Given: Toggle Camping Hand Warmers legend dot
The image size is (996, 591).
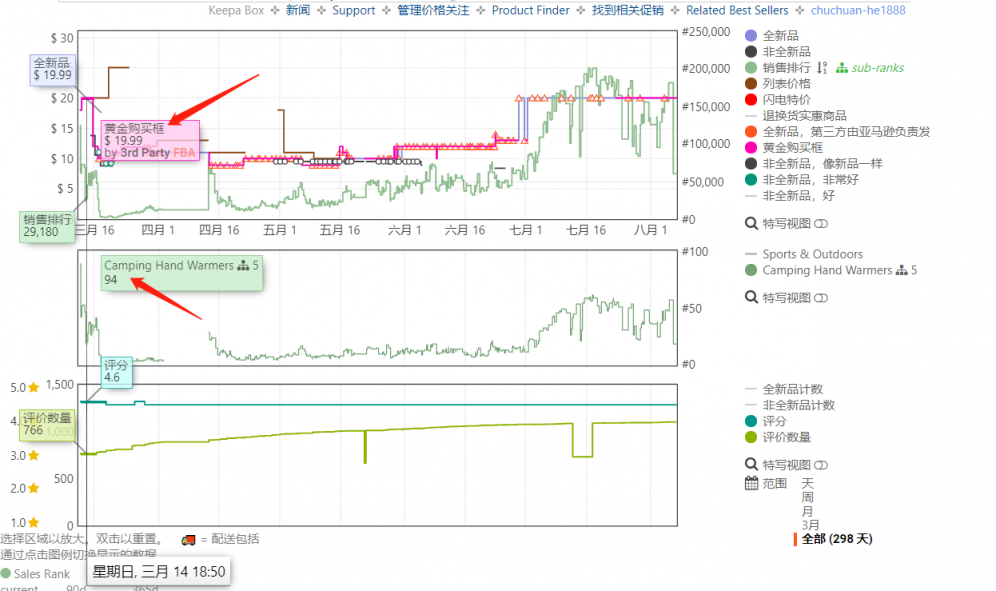Looking at the screenshot, I should pyautogui.click(x=751, y=270).
